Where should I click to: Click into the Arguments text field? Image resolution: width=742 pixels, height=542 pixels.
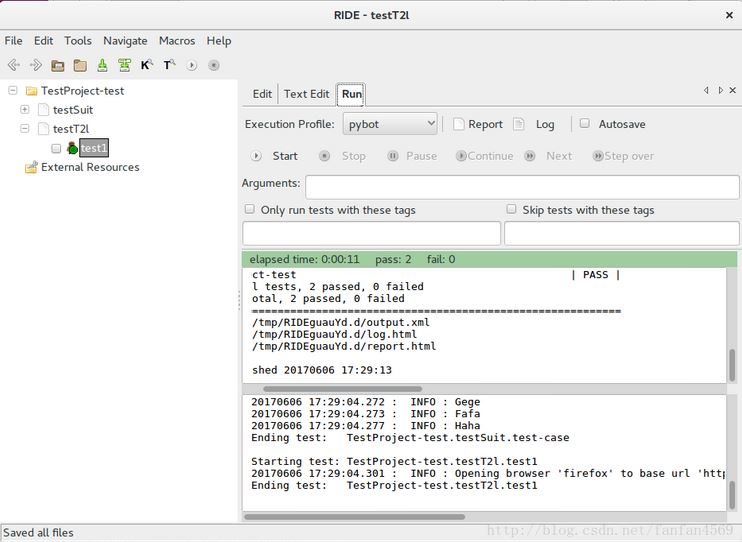click(522, 186)
